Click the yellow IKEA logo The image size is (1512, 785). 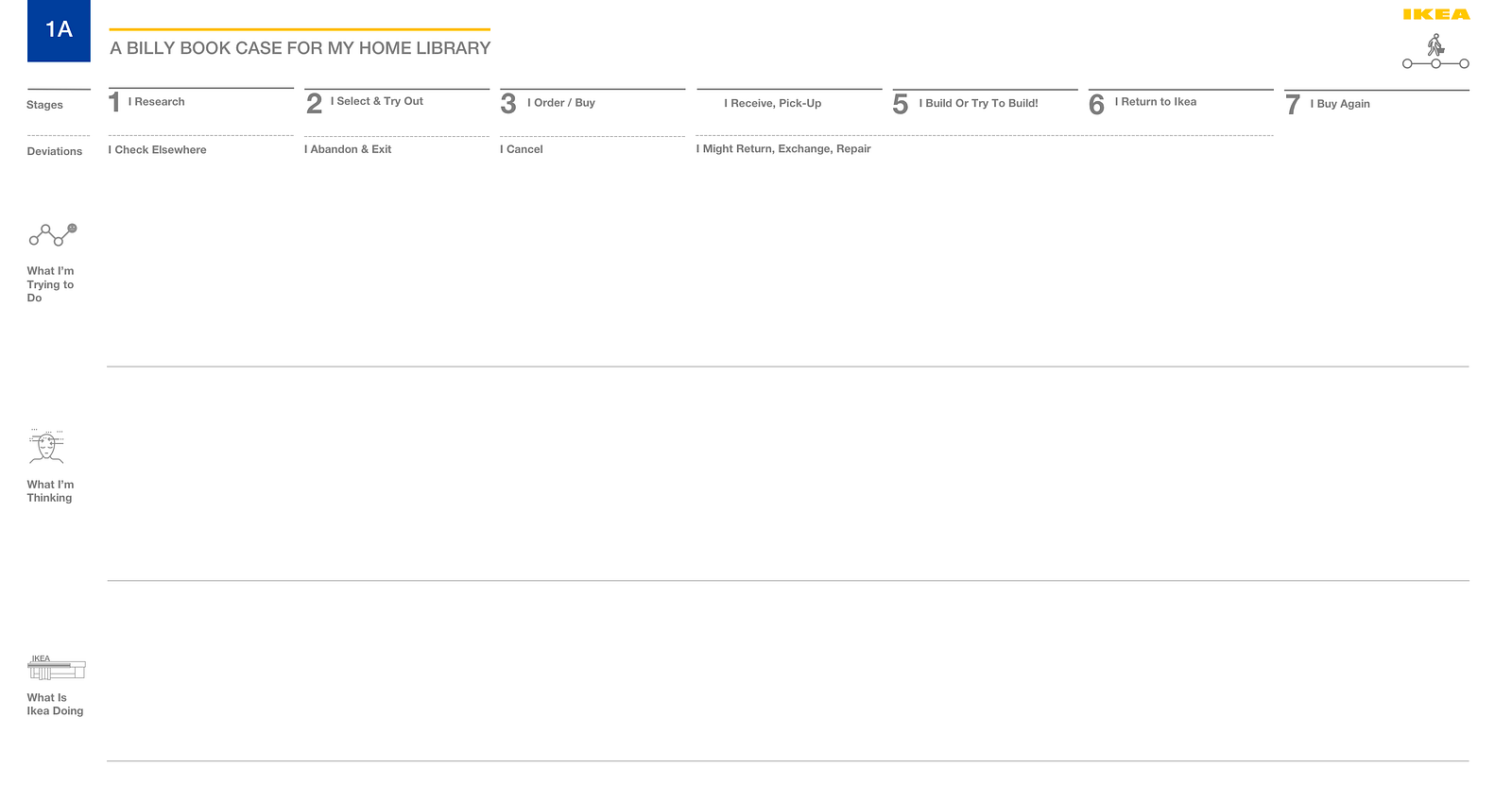click(x=1435, y=14)
